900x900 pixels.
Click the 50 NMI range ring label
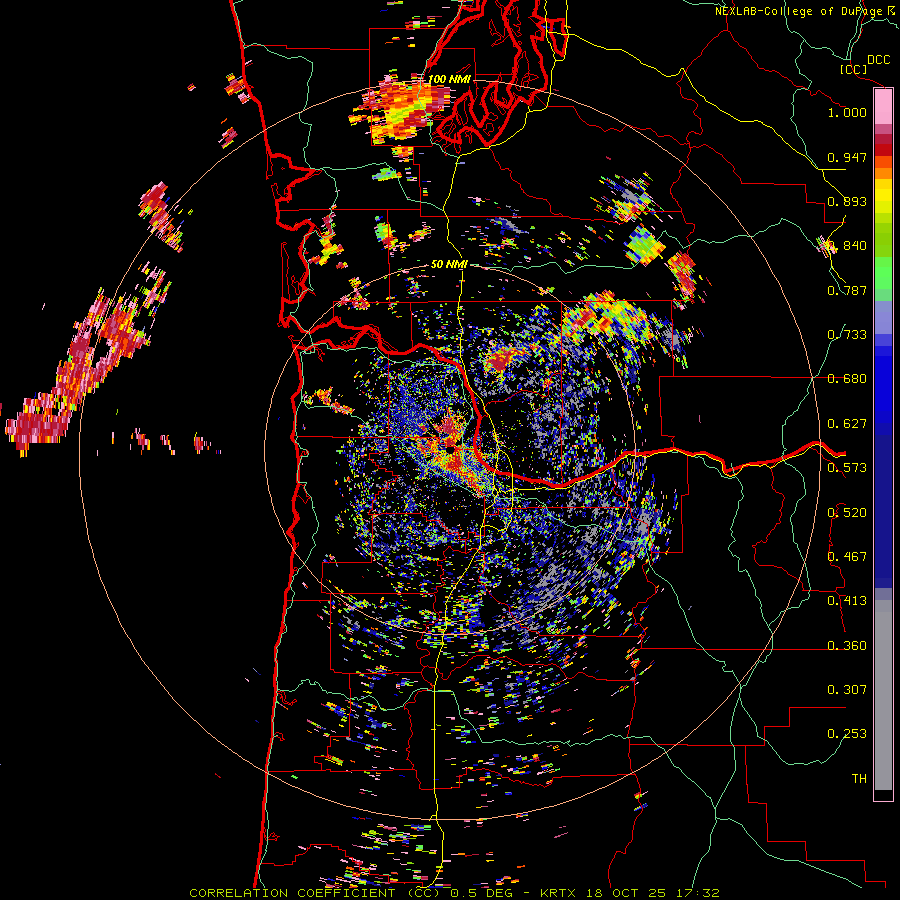(x=449, y=264)
